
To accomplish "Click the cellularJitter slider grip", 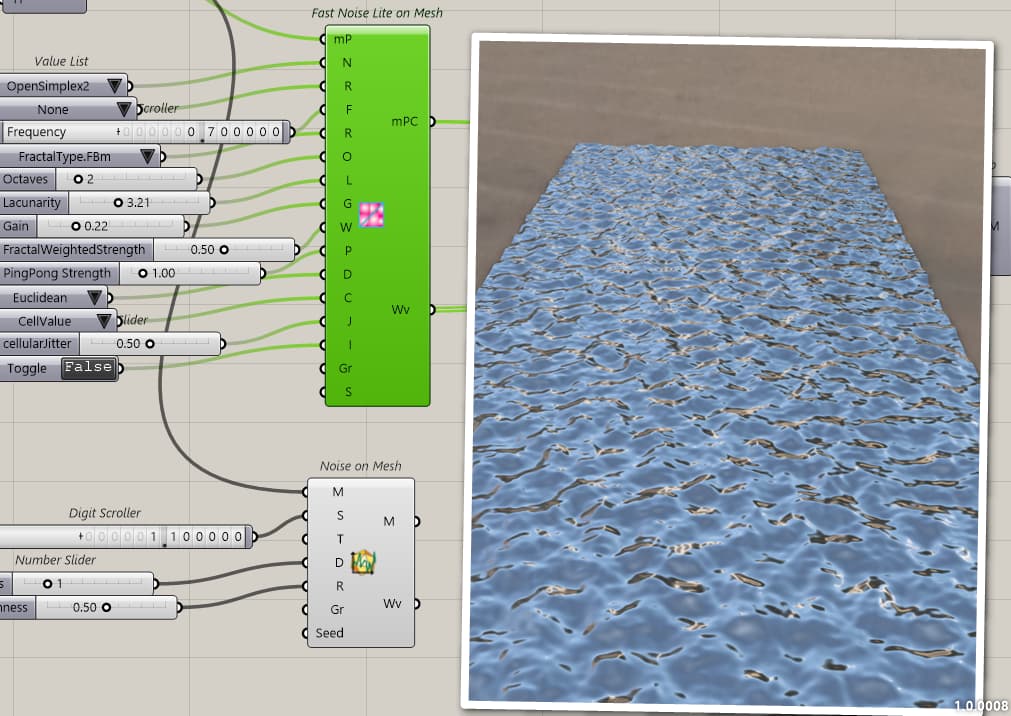I will (x=152, y=343).
